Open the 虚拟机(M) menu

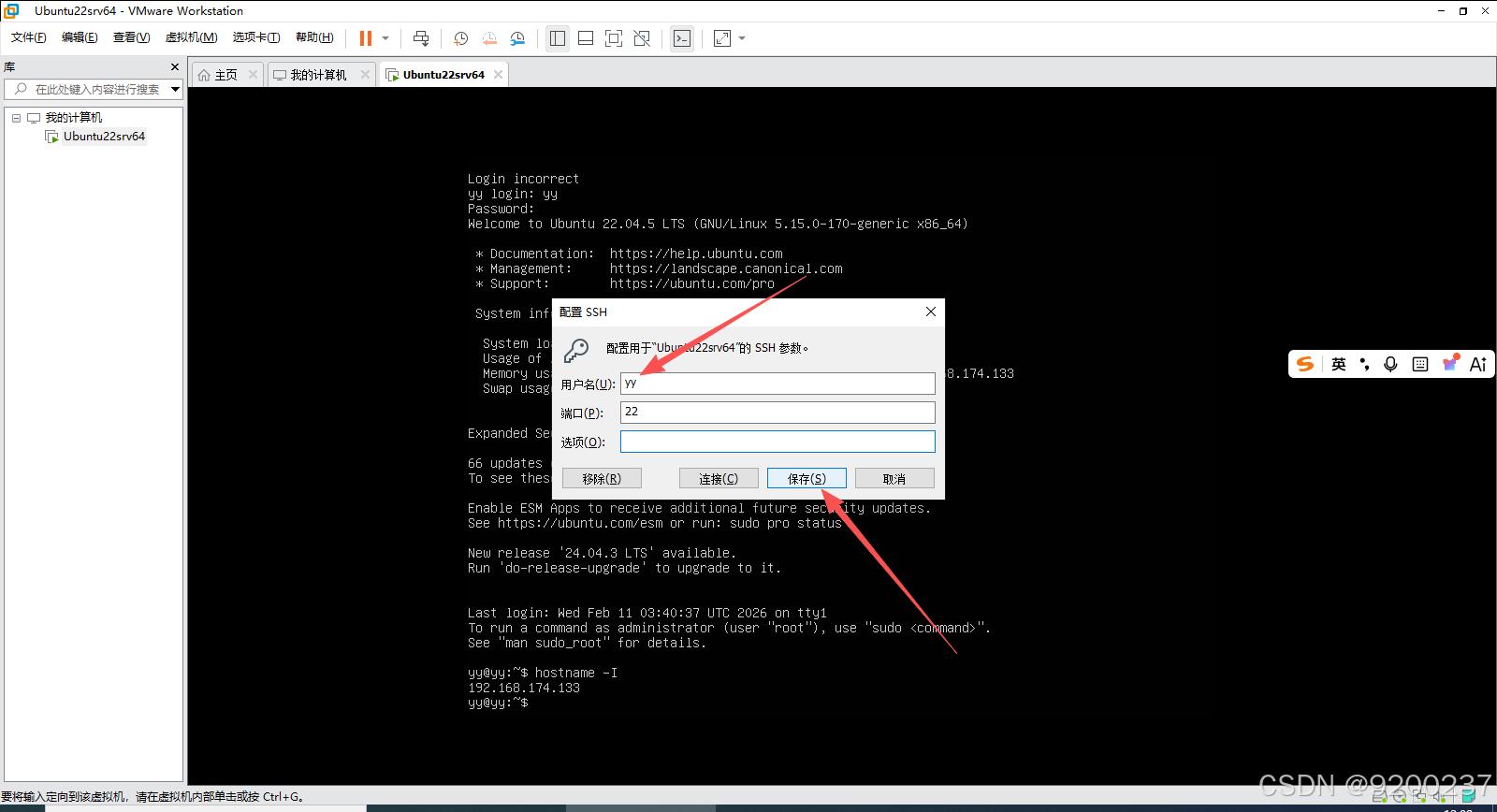(x=191, y=37)
